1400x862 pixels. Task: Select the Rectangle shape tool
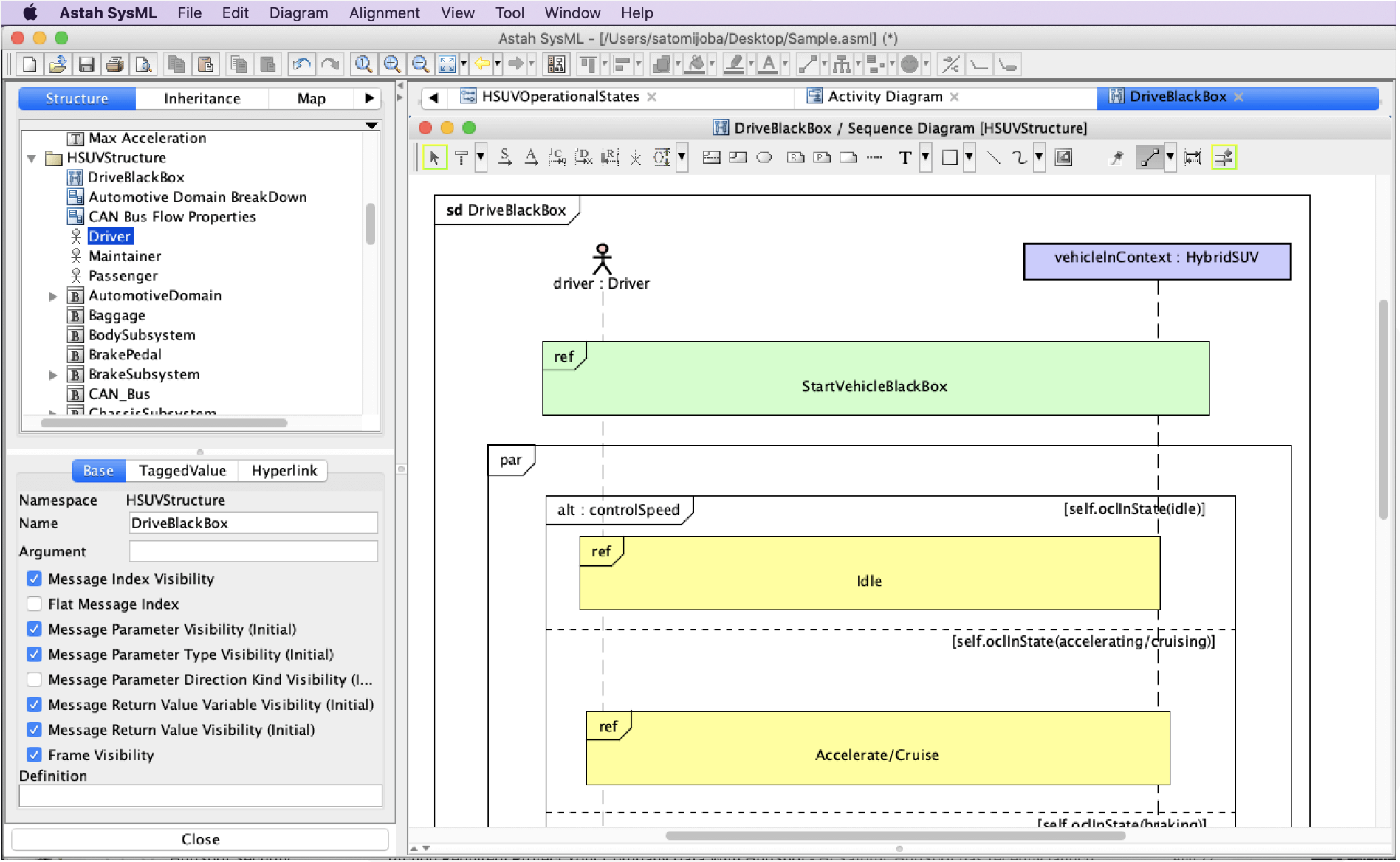pos(950,157)
